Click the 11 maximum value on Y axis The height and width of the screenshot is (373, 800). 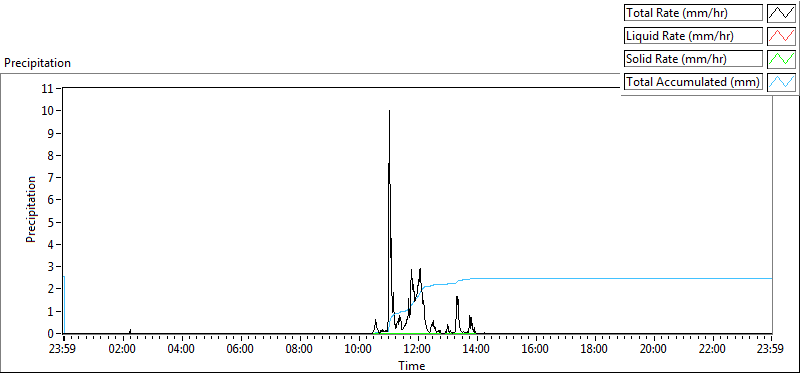click(47, 88)
